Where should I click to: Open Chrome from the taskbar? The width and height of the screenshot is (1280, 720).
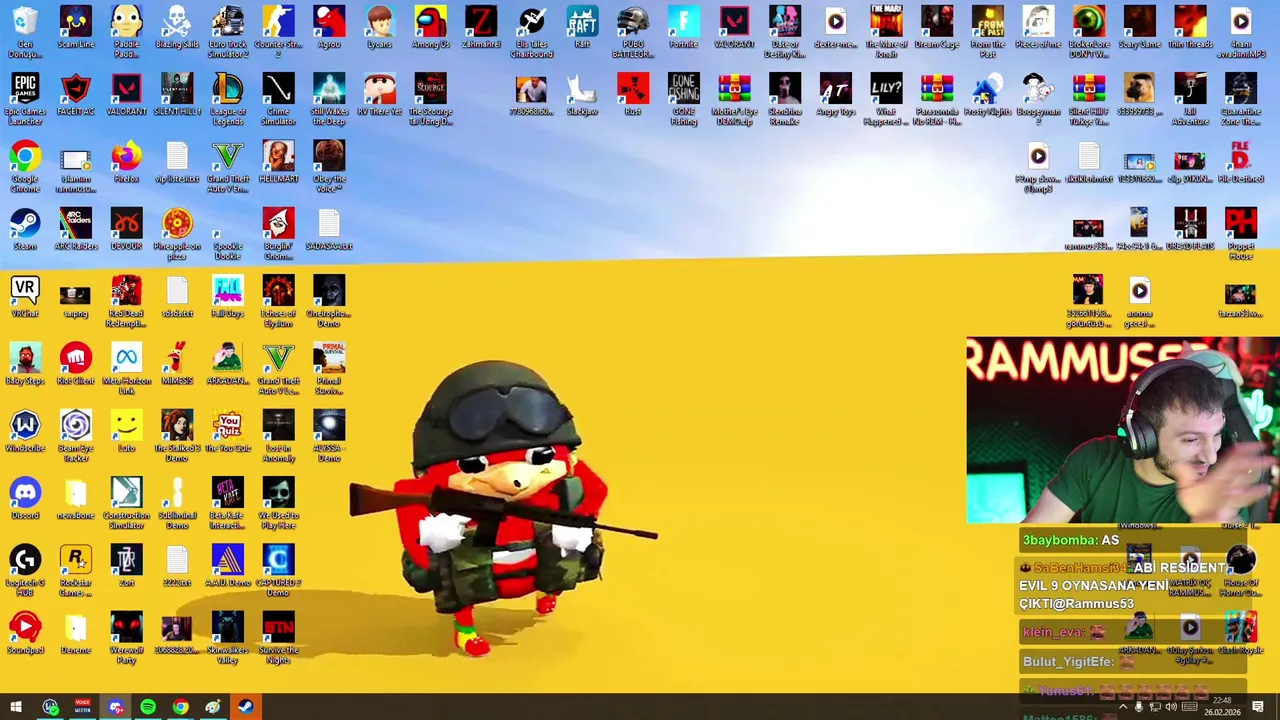(180, 707)
